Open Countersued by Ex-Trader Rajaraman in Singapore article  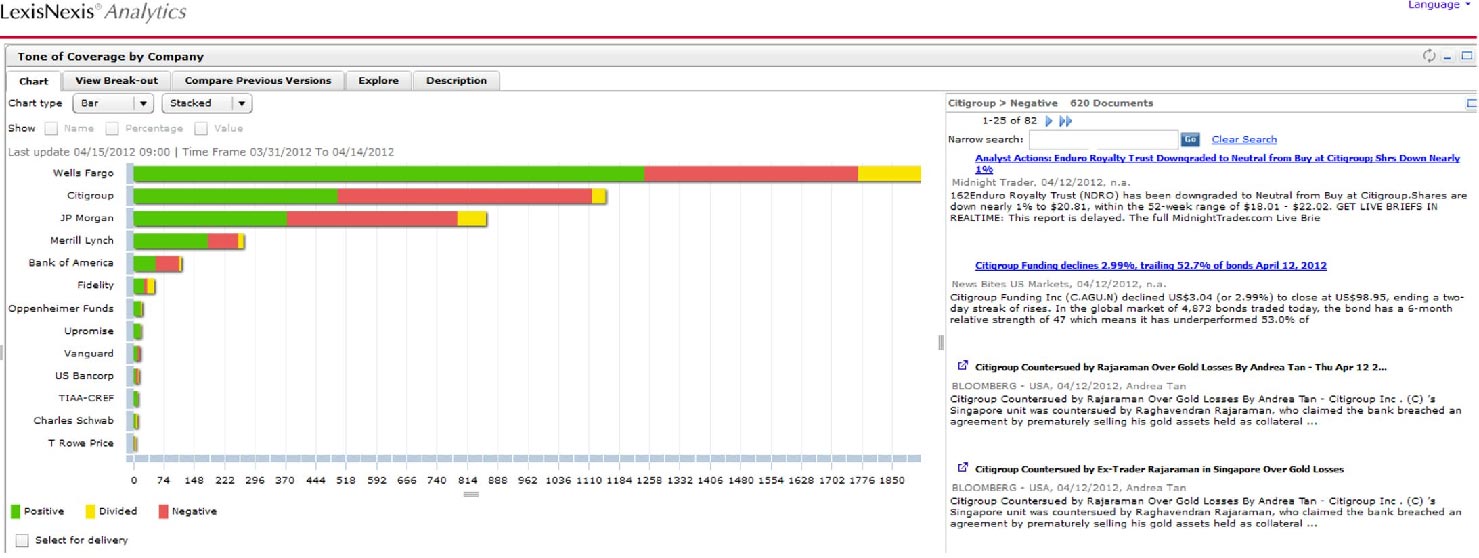click(1159, 469)
